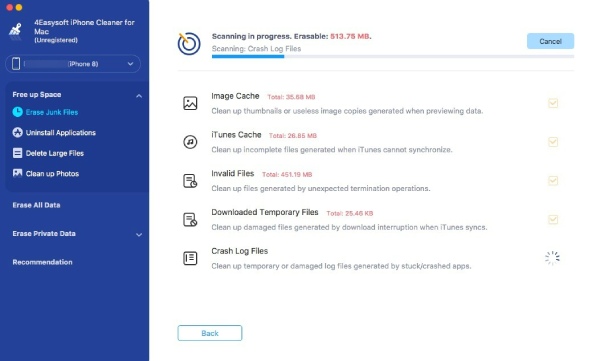Click Invalid Files total 451.19 MB
The height and width of the screenshot is (361, 600).
tap(287, 175)
